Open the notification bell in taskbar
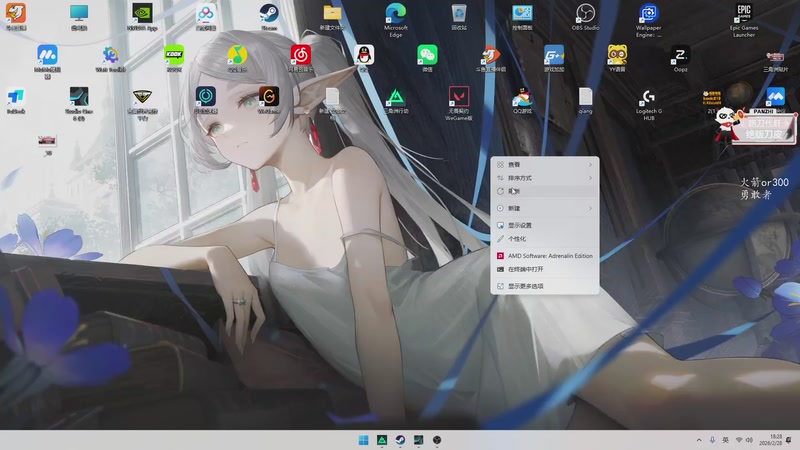This screenshot has height=450, width=800. pos(790,440)
